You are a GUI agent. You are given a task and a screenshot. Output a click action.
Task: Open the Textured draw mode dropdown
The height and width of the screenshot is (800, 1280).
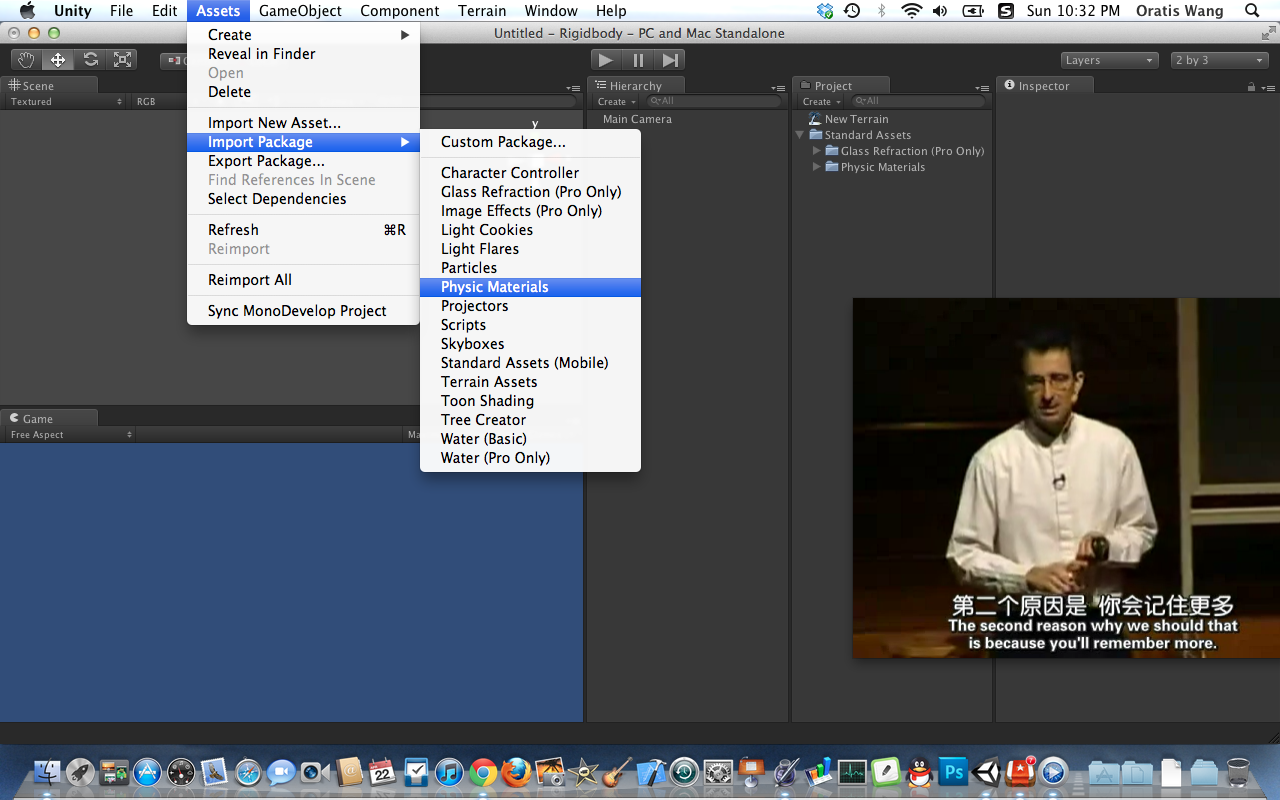pos(65,101)
